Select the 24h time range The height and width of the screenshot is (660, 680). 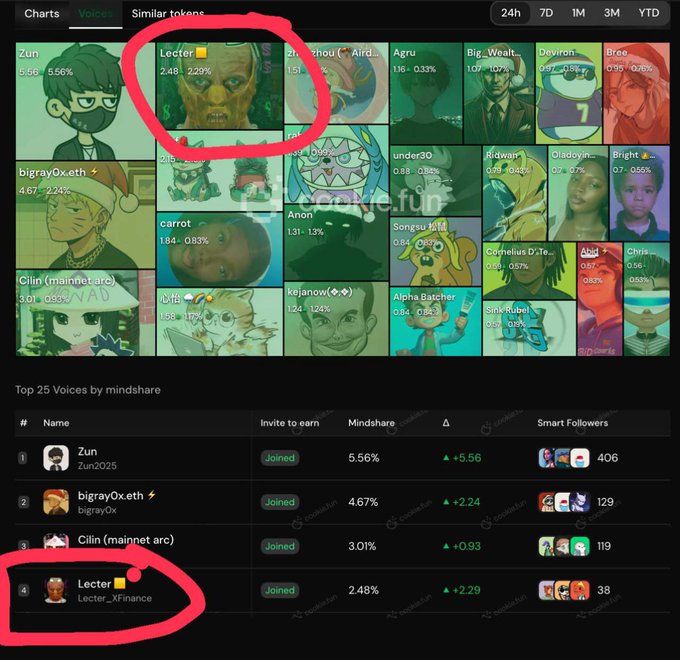[x=510, y=13]
